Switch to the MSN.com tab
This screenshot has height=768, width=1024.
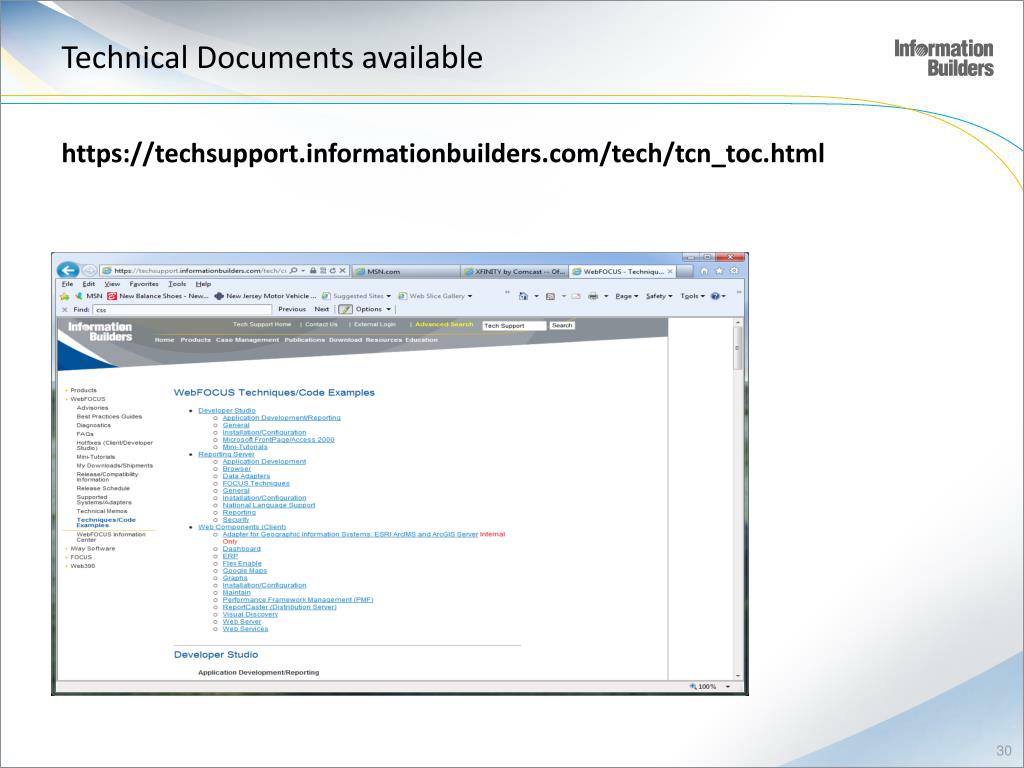[x=406, y=272]
